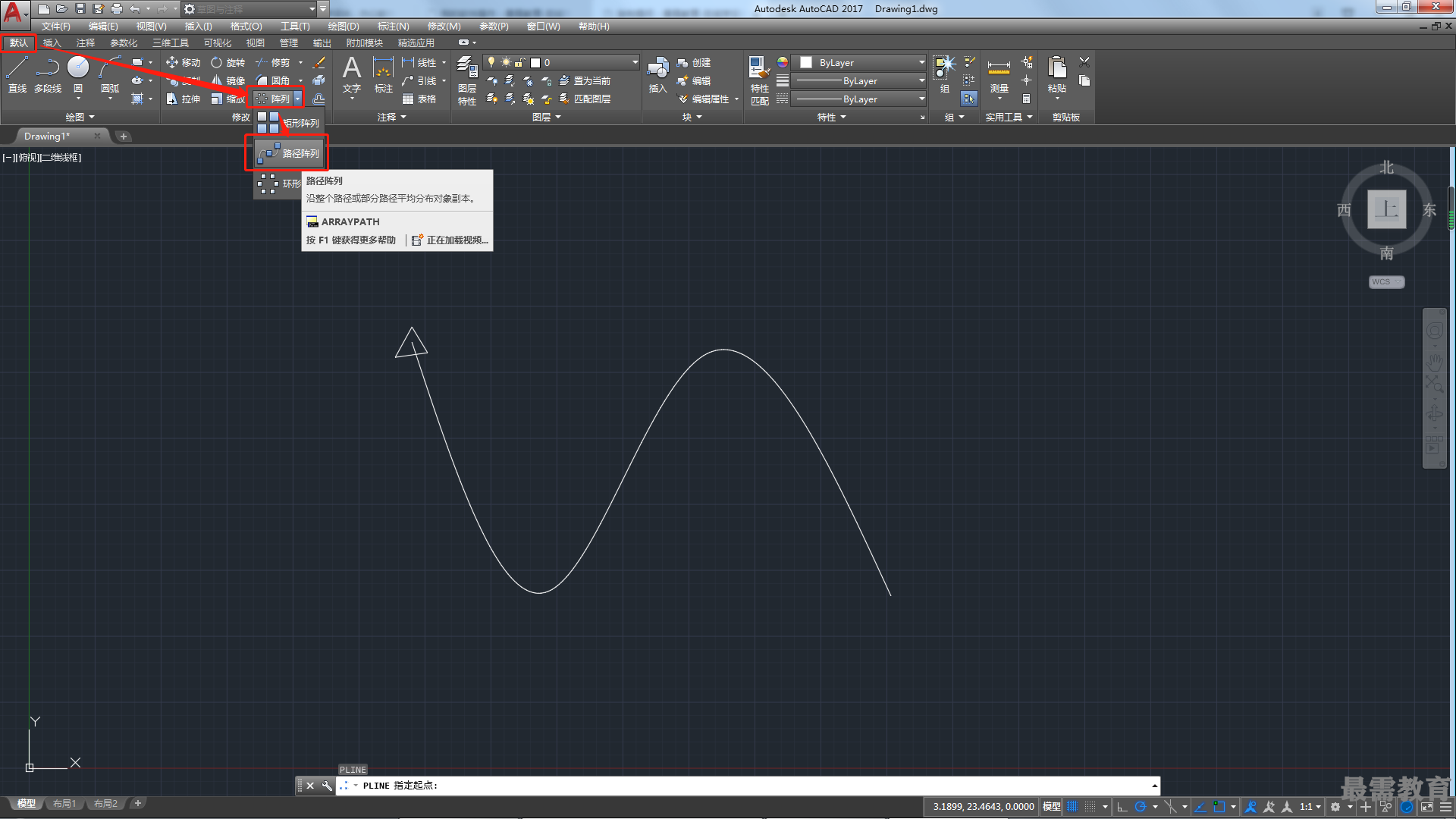Toggle object snap in status bar
The height and width of the screenshot is (819, 1456).
pyautogui.click(x=1219, y=806)
